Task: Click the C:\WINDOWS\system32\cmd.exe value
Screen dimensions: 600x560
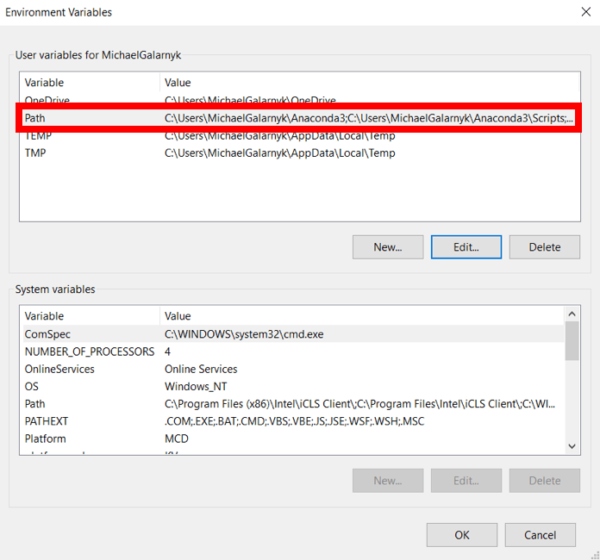Action: coord(244,334)
